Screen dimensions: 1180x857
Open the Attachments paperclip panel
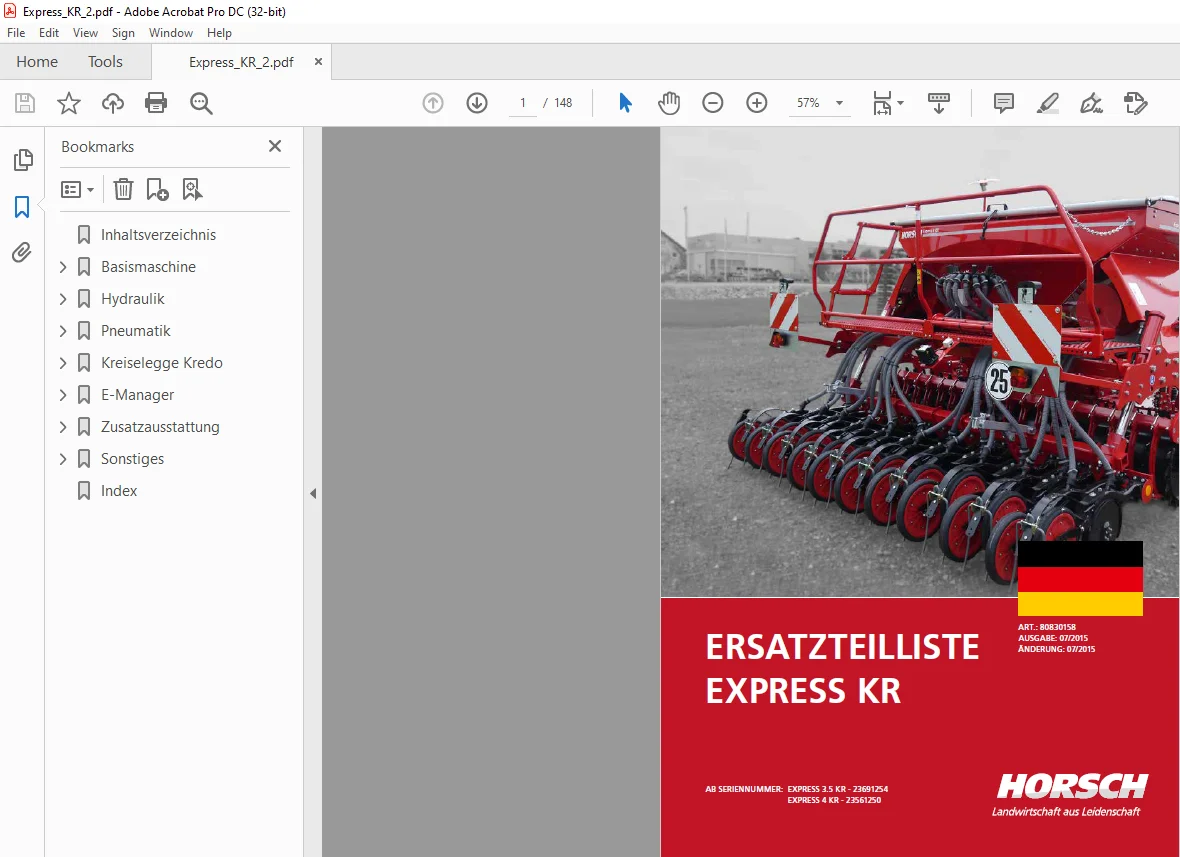22,252
